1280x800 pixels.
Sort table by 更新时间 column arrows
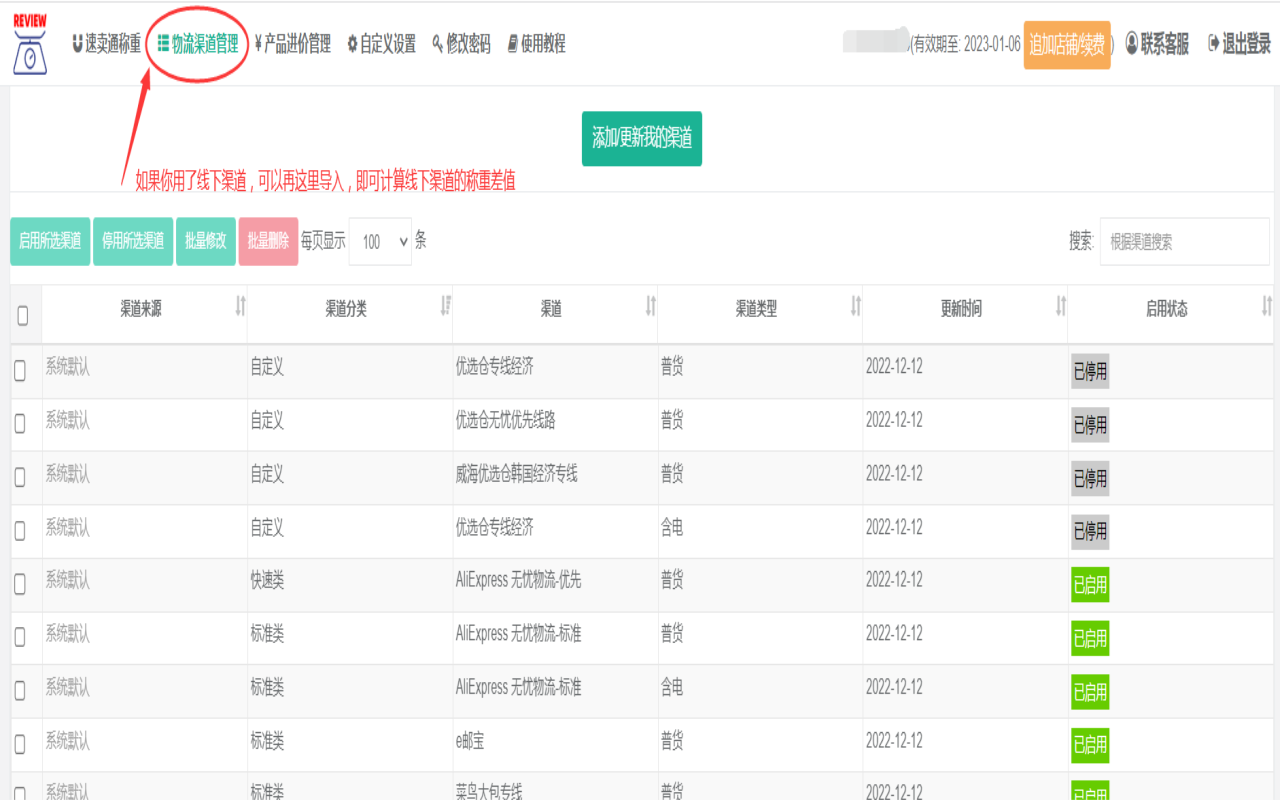click(x=1061, y=306)
